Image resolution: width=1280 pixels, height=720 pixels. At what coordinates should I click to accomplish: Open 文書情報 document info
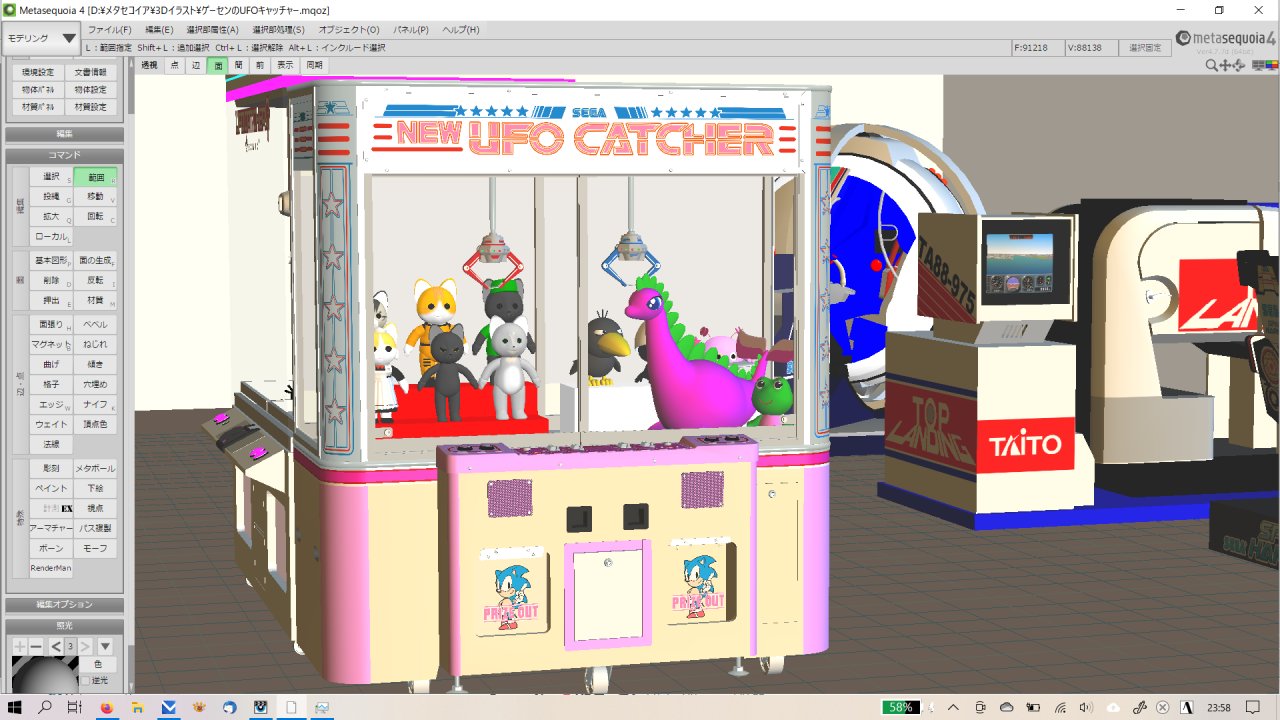click(x=91, y=72)
